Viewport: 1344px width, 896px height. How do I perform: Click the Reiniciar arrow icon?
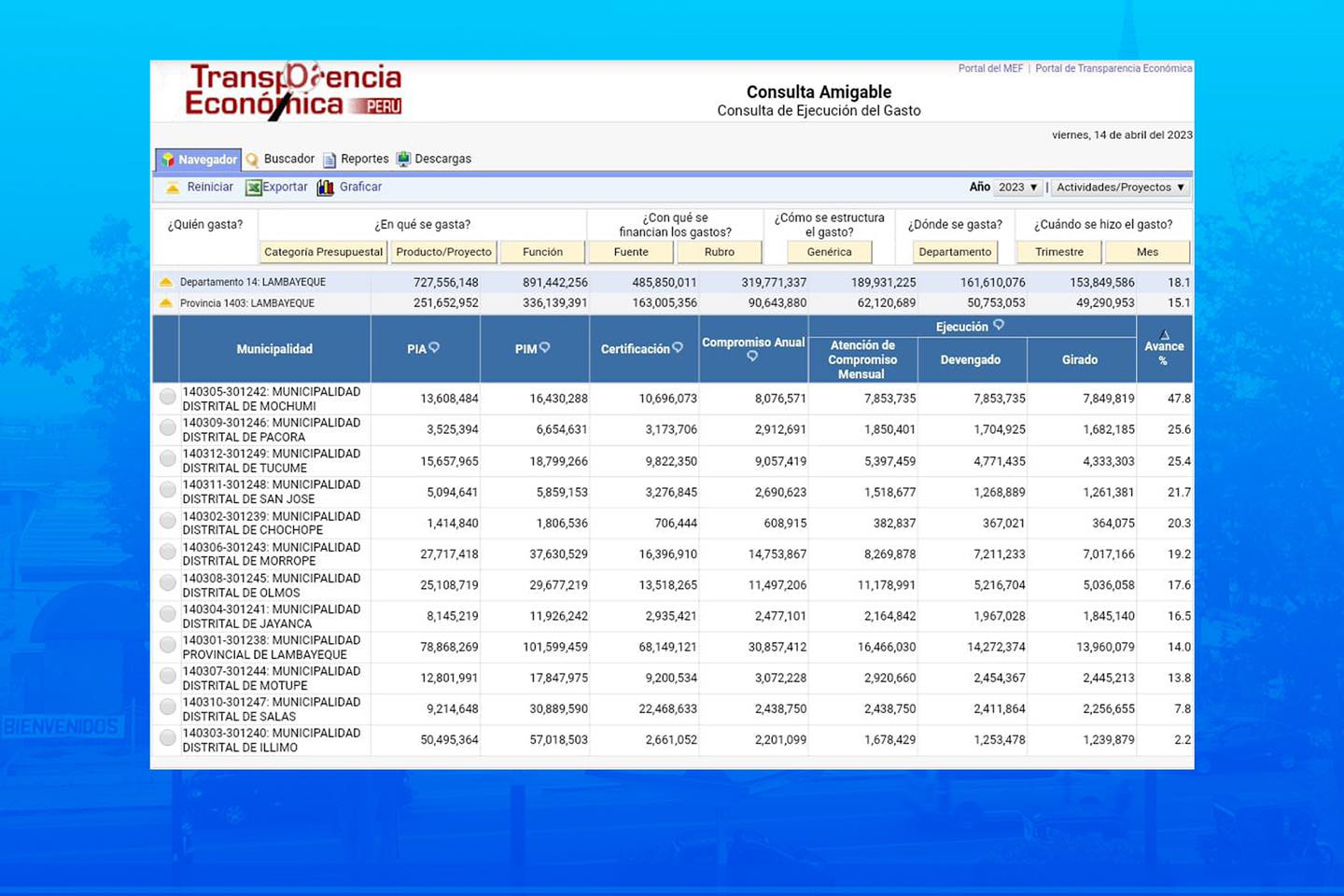[173, 188]
